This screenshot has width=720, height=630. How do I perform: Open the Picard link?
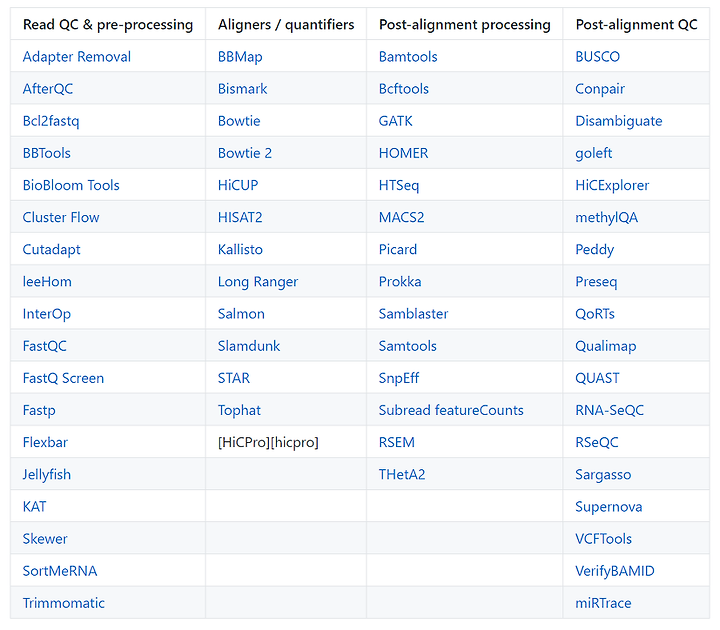click(x=398, y=249)
